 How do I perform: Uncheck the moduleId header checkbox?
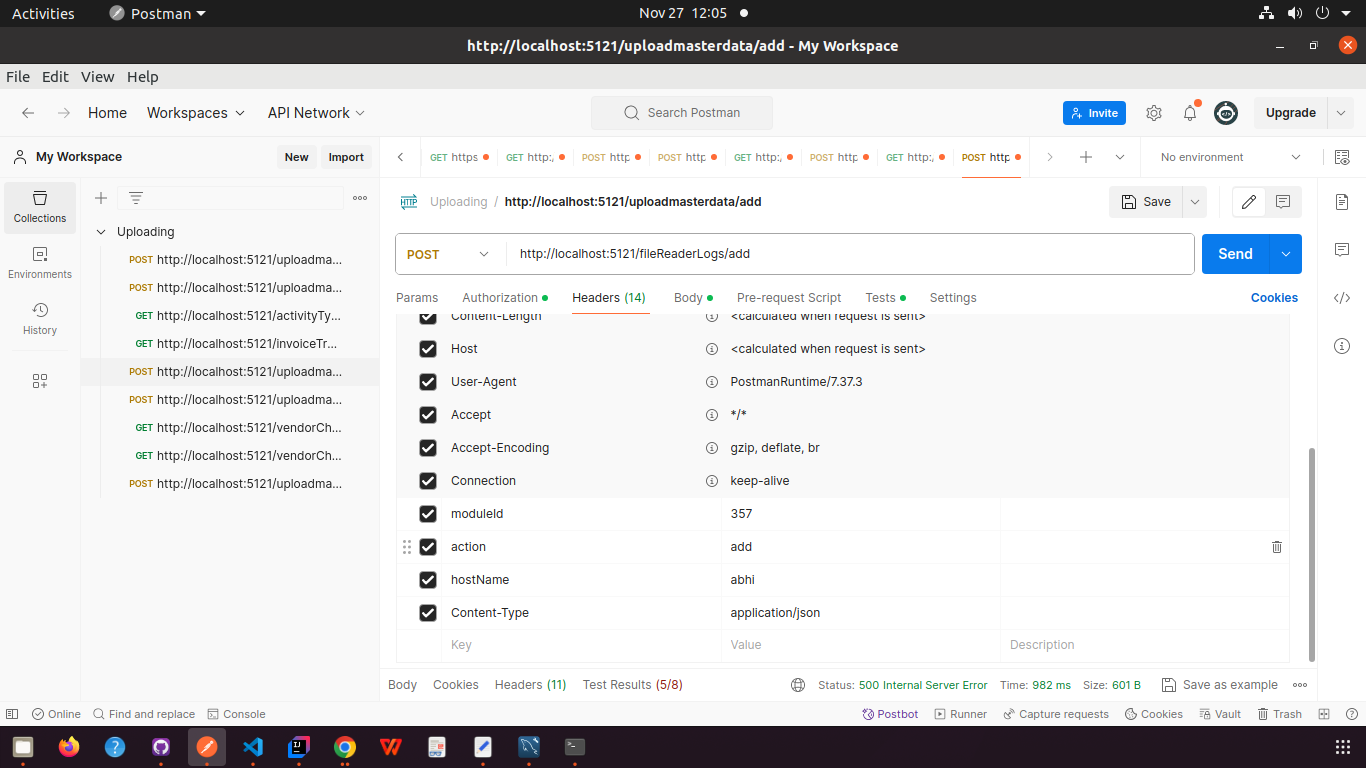click(428, 514)
